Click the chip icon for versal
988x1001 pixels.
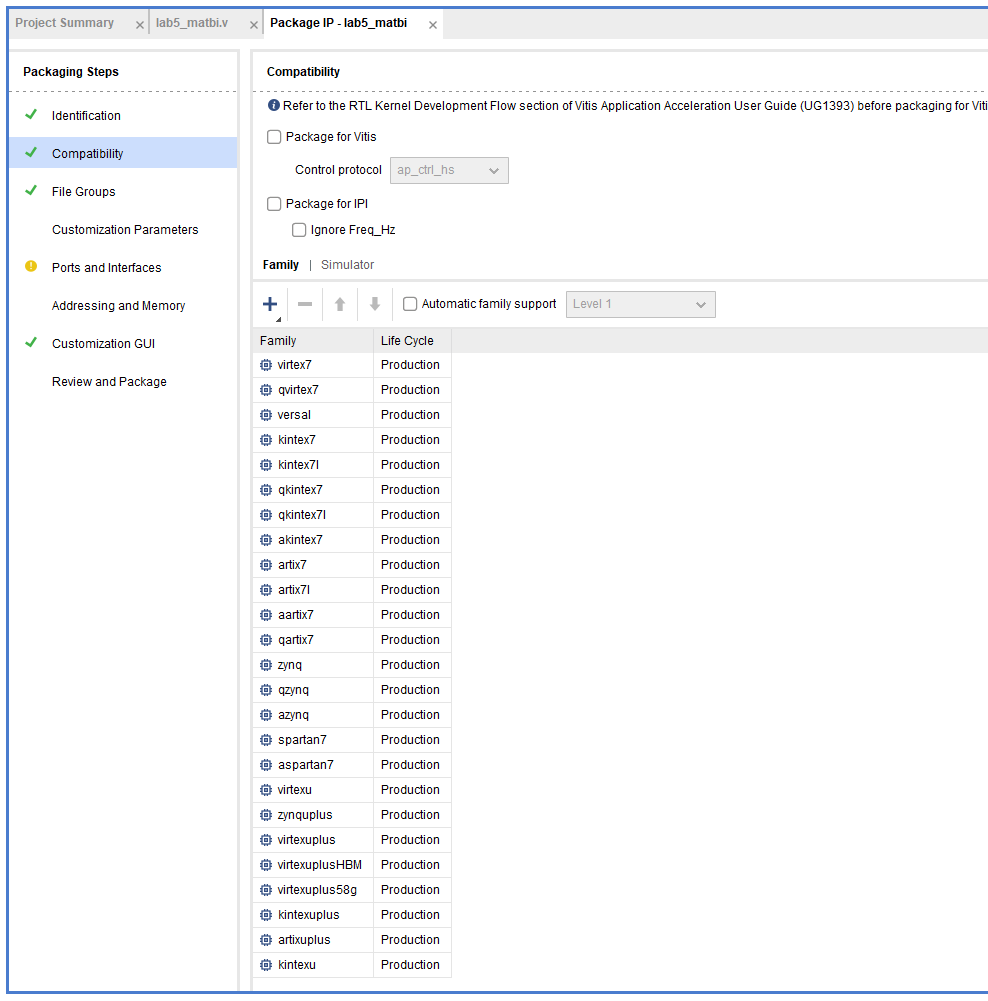pyautogui.click(x=266, y=415)
